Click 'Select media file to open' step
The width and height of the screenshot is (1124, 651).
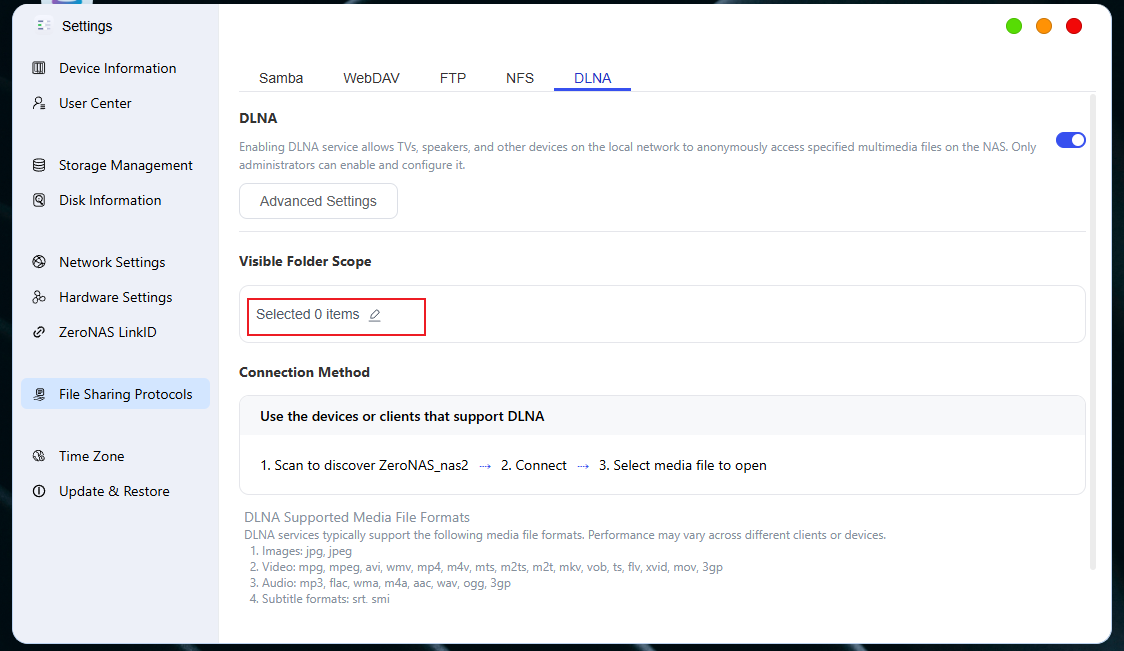[682, 465]
